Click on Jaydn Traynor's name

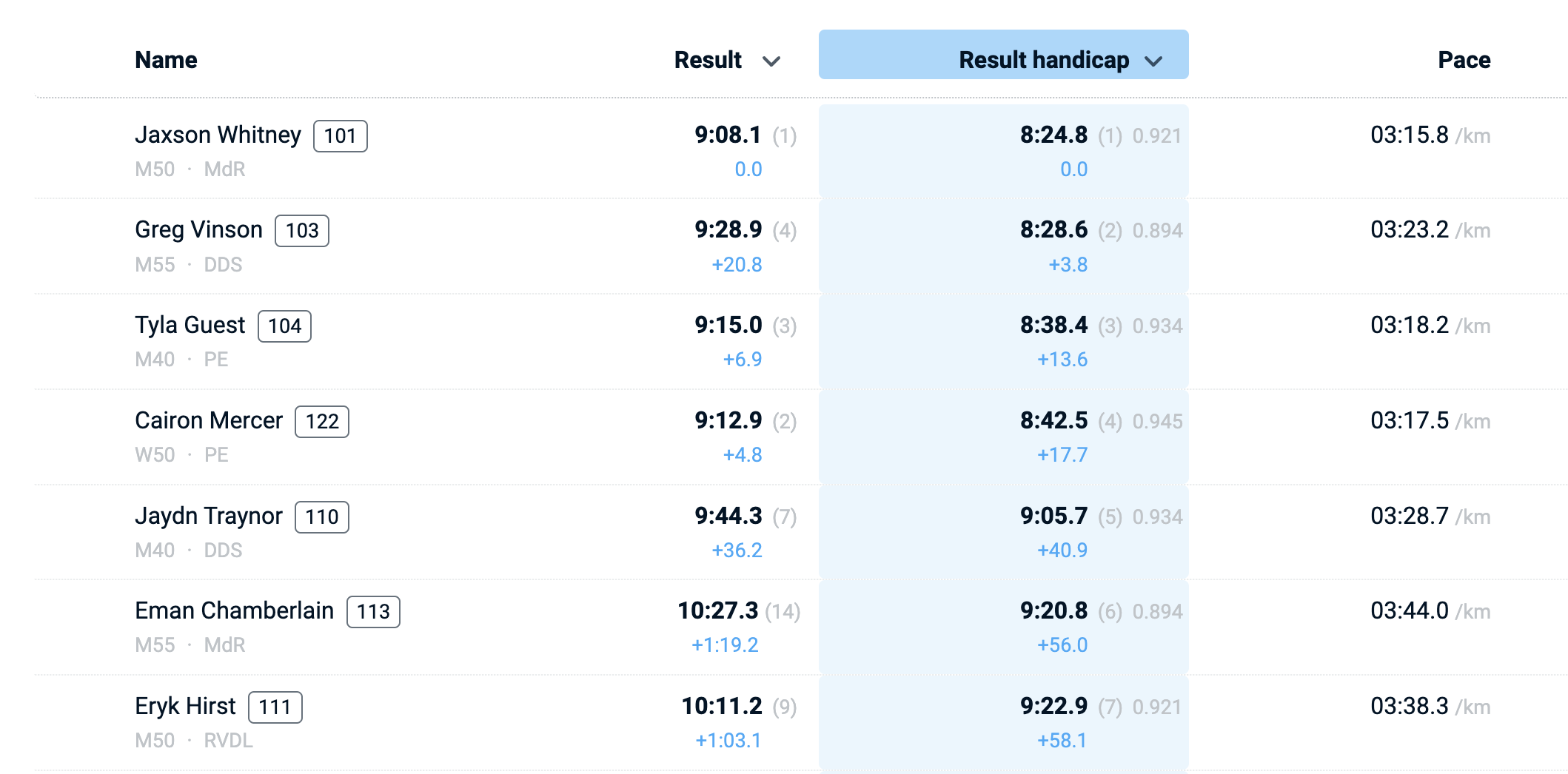(208, 516)
